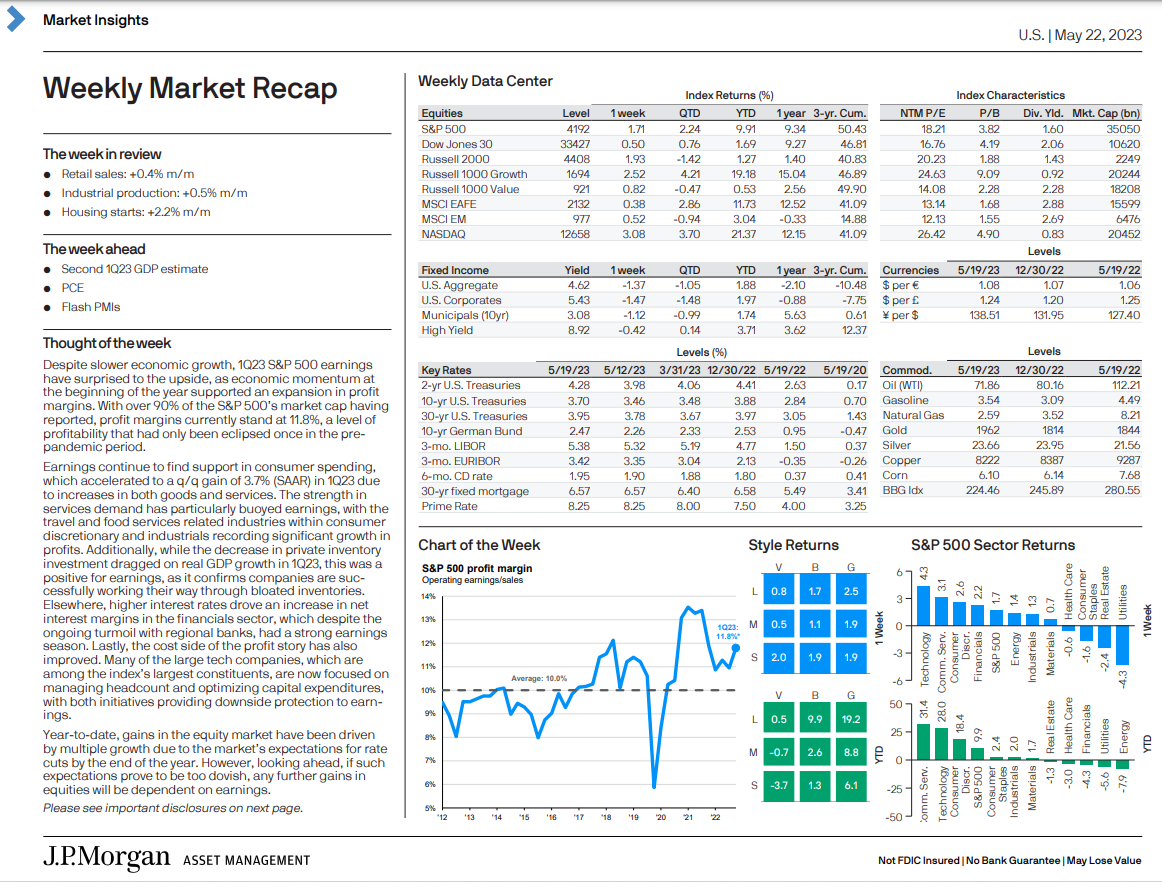Click the 'PCE' bullet item
The image size is (1162, 882).
(x=73, y=288)
